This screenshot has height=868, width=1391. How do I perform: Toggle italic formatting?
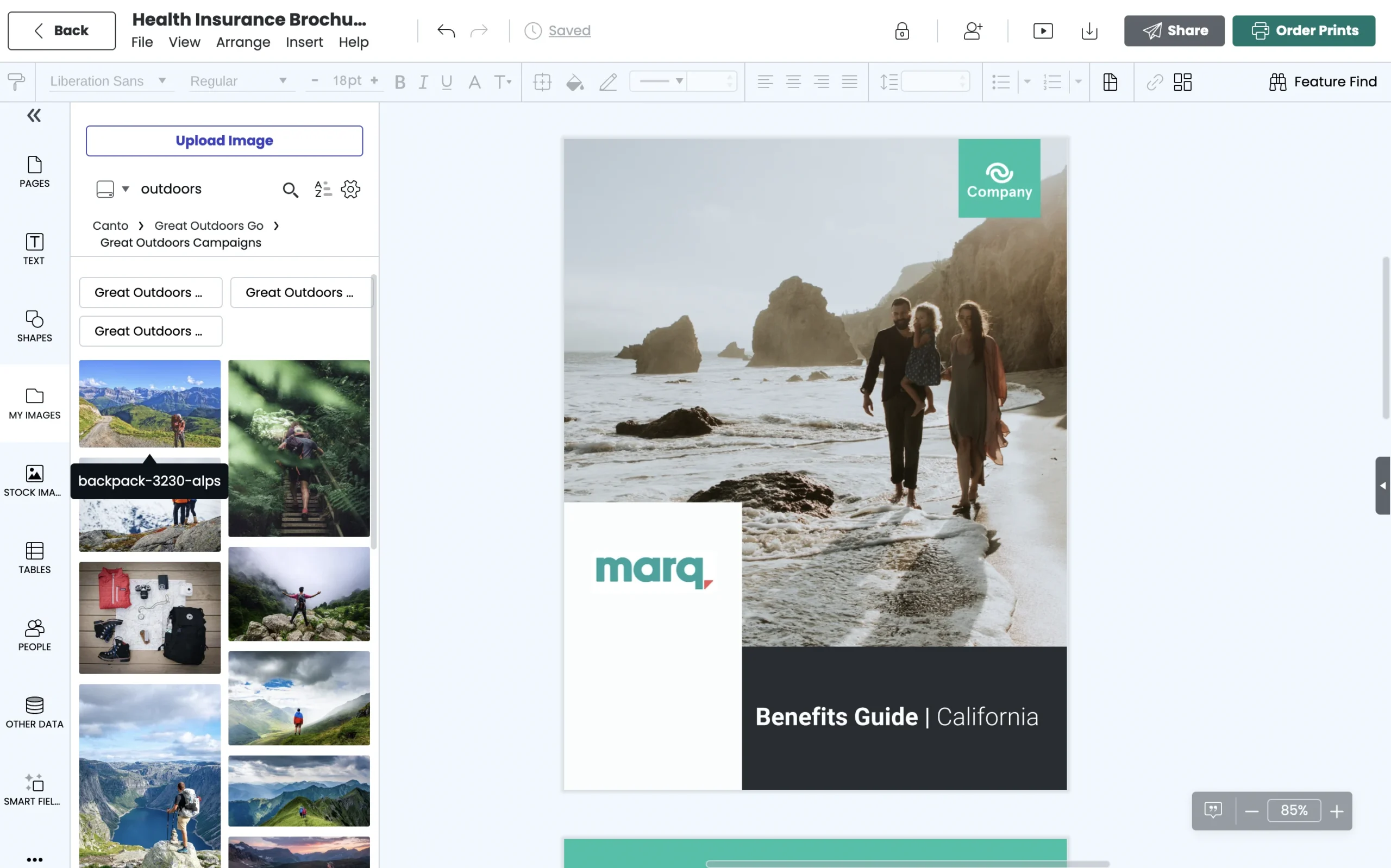(x=423, y=81)
